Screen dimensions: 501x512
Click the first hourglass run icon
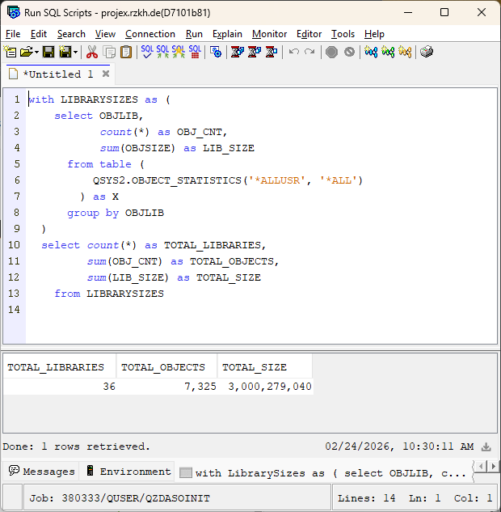(237, 52)
